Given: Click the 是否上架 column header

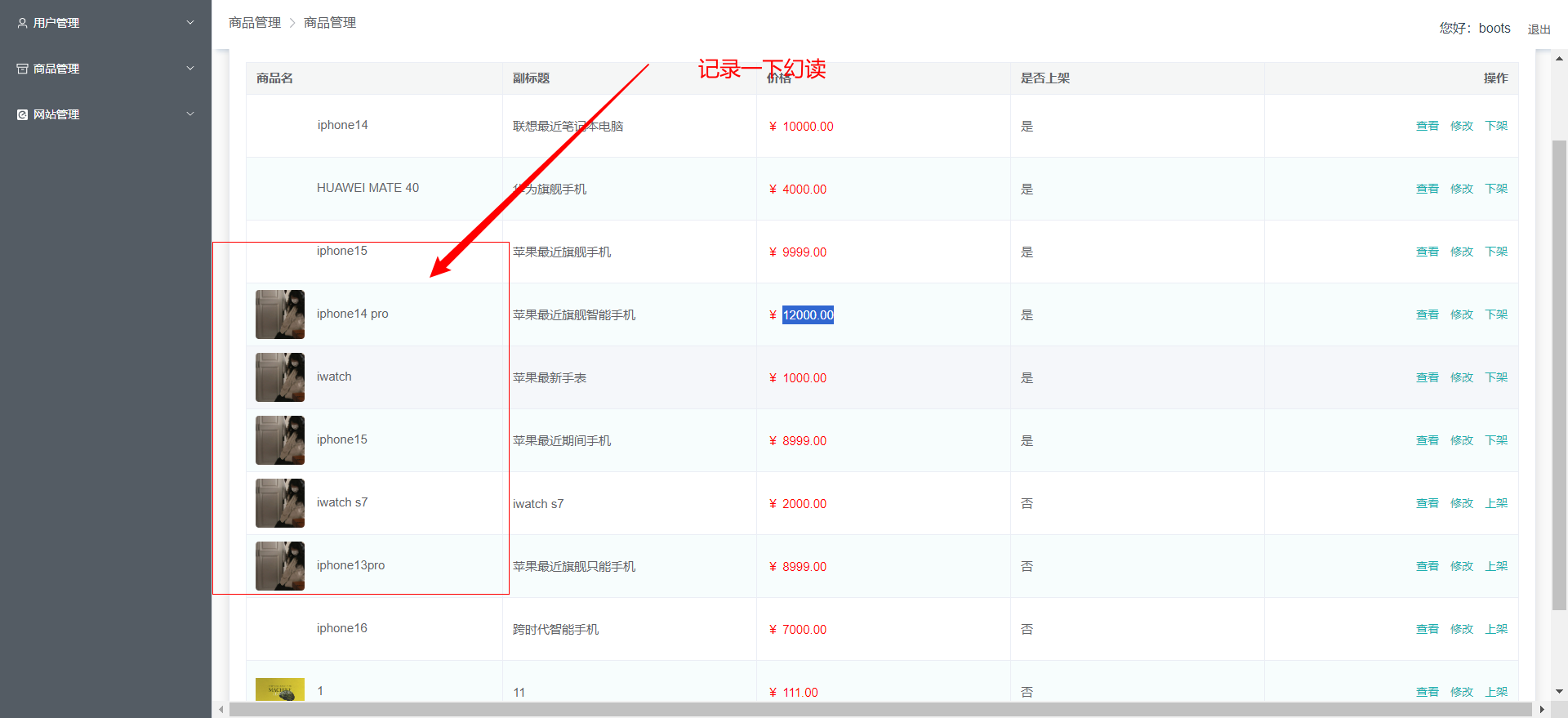Looking at the screenshot, I should click(1045, 78).
